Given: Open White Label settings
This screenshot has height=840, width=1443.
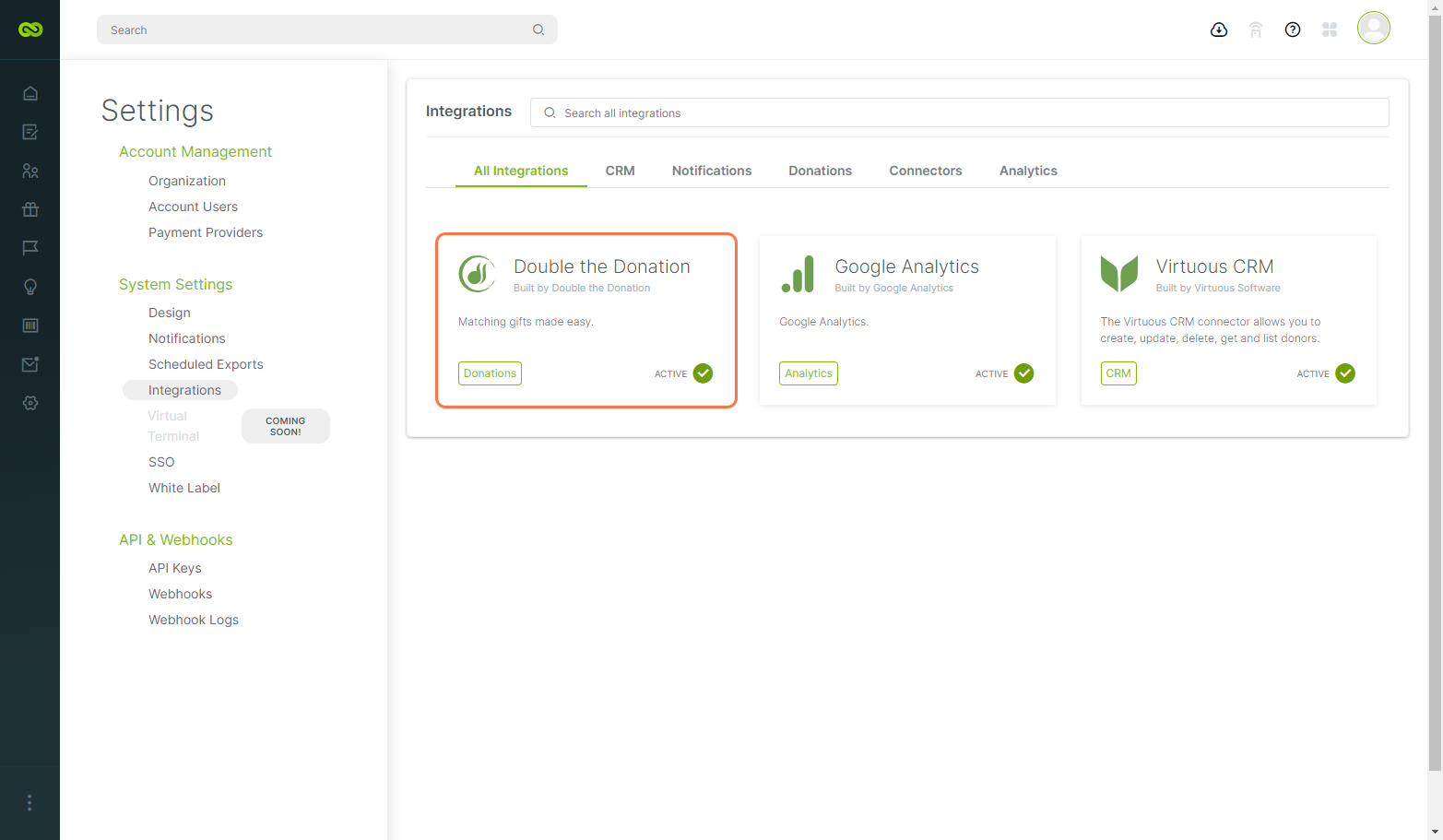Looking at the screenshot, I should coord(184,488).
